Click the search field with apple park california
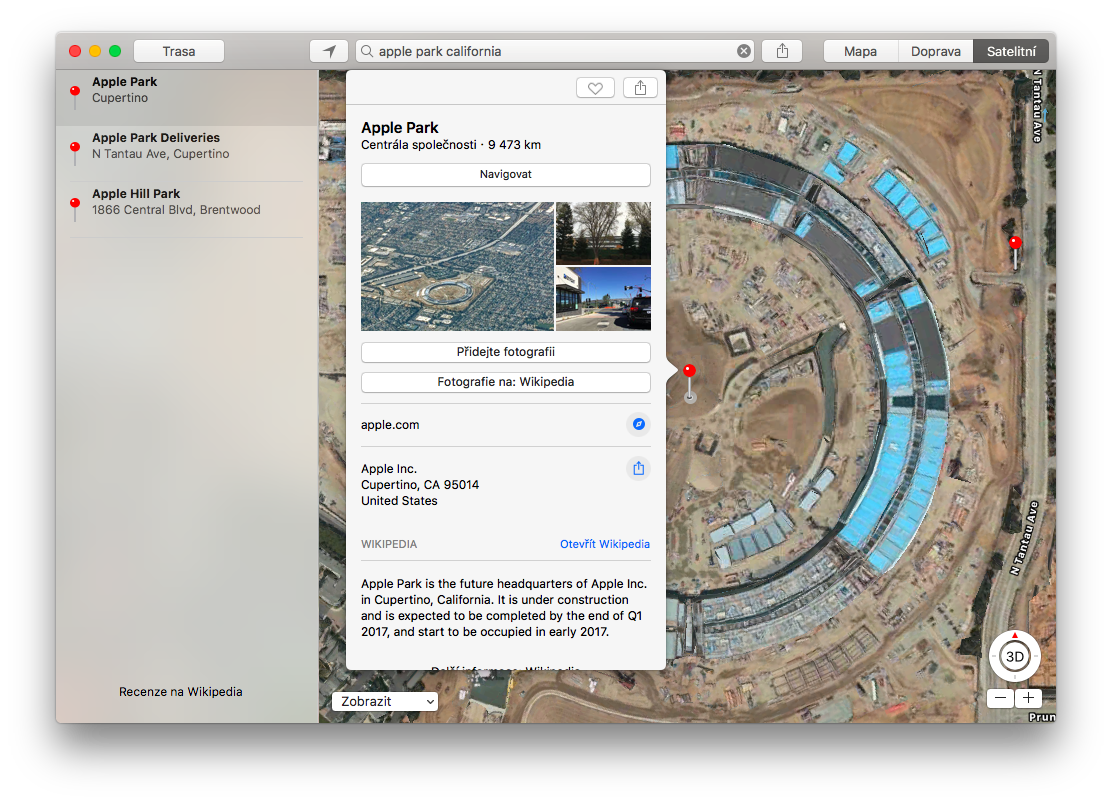Image resolution: width=1112 pixels, height=803 pixels. point(555,51)
